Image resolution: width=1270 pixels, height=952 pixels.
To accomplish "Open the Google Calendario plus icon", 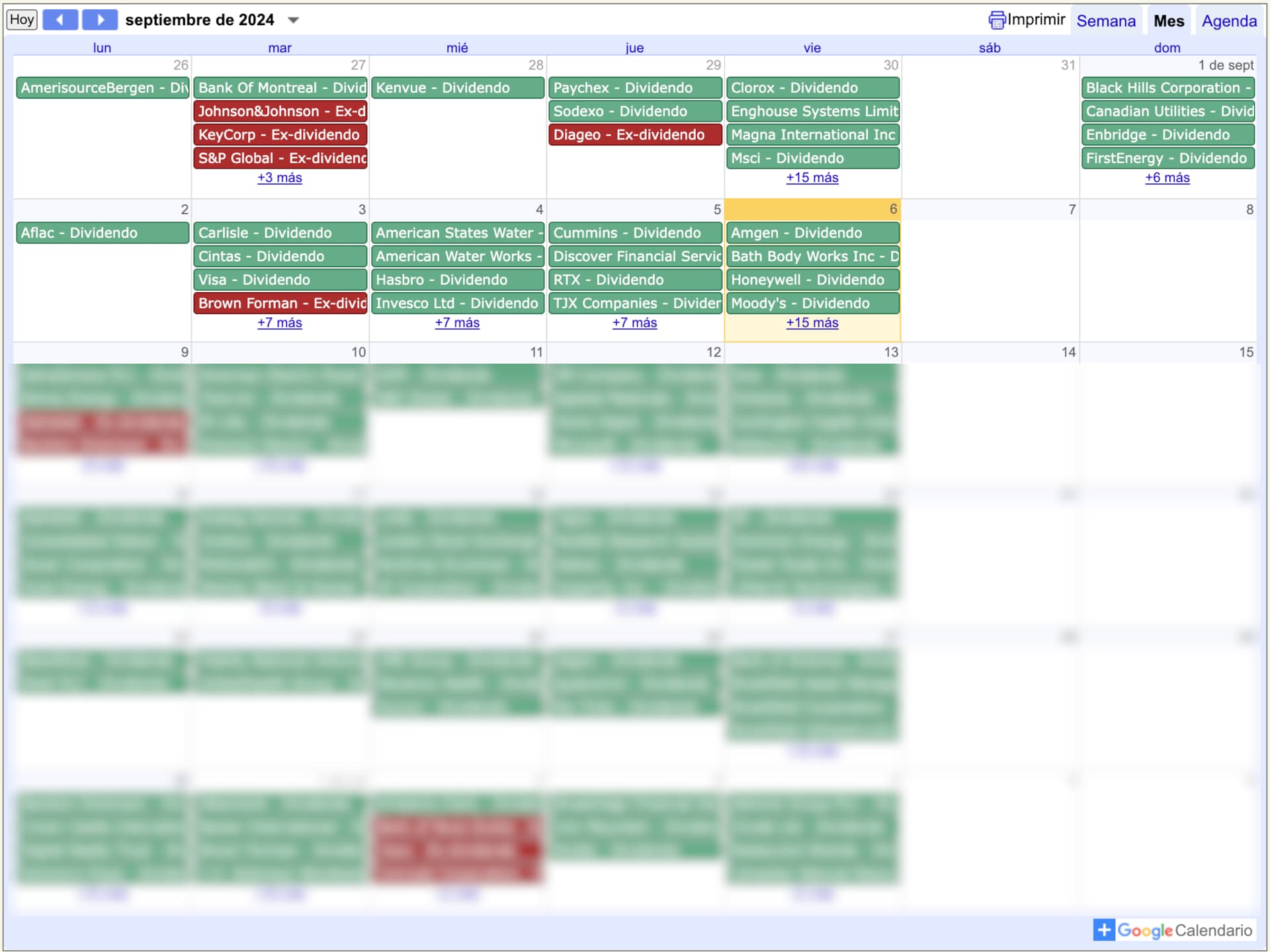I will 1103,930.
